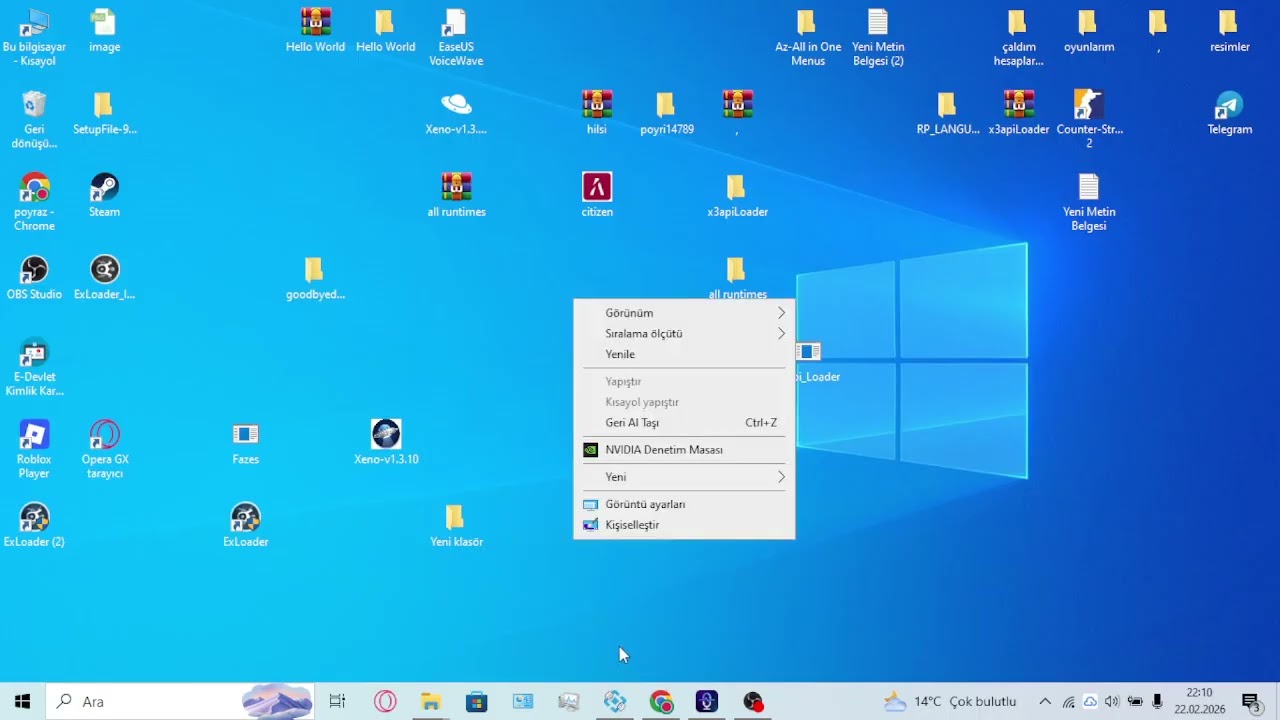Open File Explorer from the taskbar

pyautogui.click(x=431, y=702)
